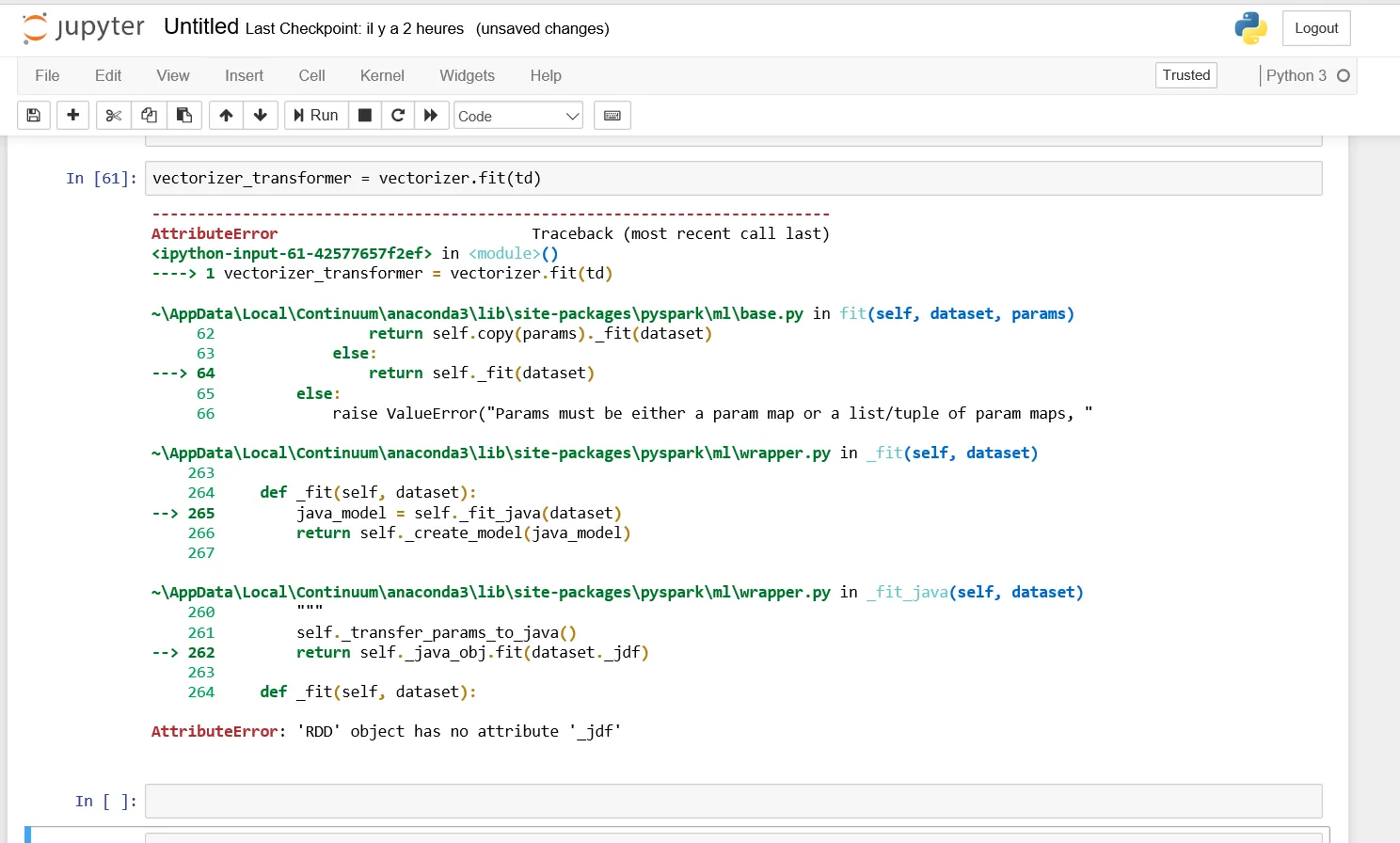Restart the kernel icon
Image resolution: width=1400 pixels, height=843 pixels.
coord(398,115)
